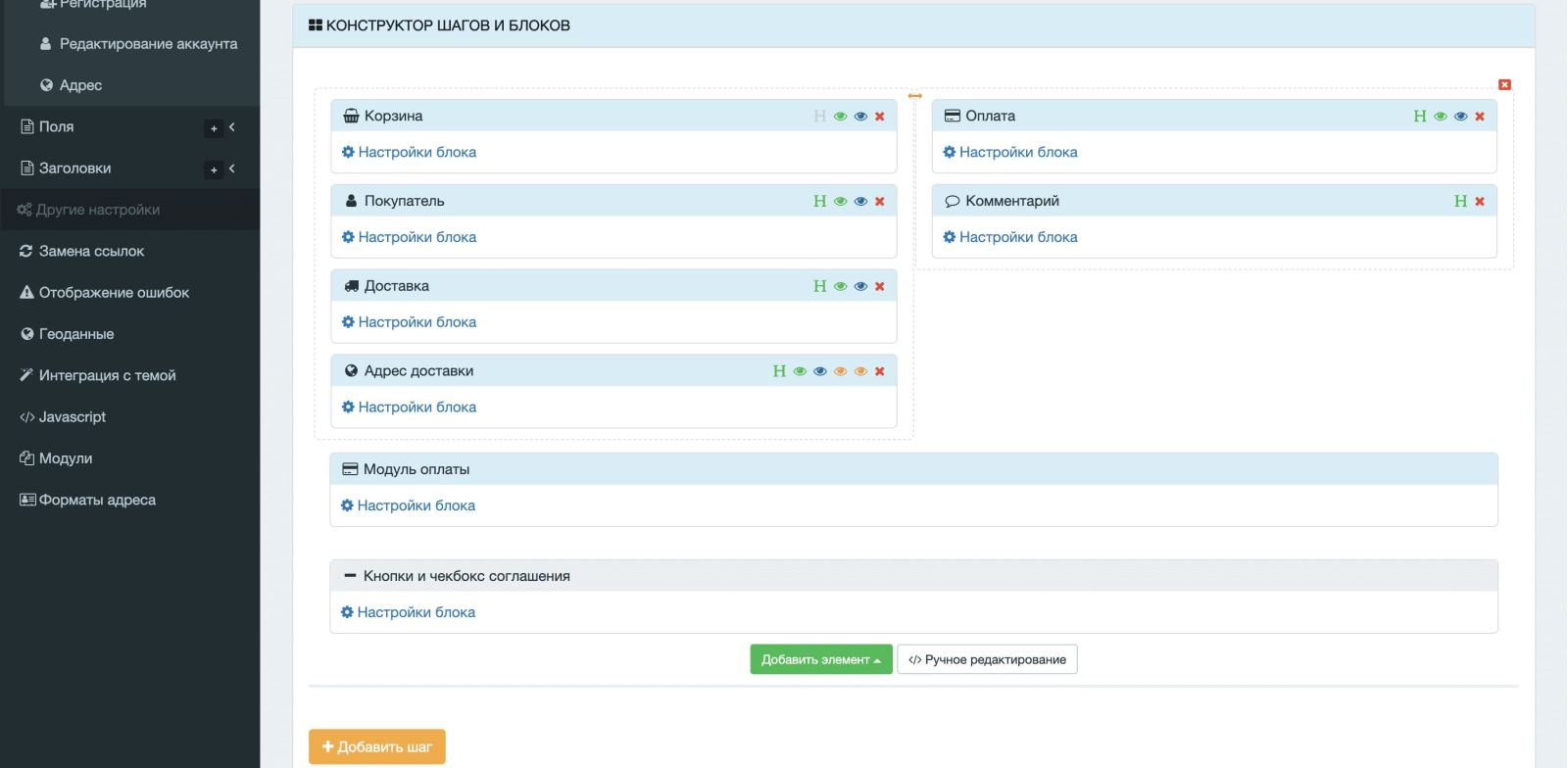This screenshot has height=768, width=1568.
Task: Expand Поля section with chevron arrow
Action: [x=232, y=127]
